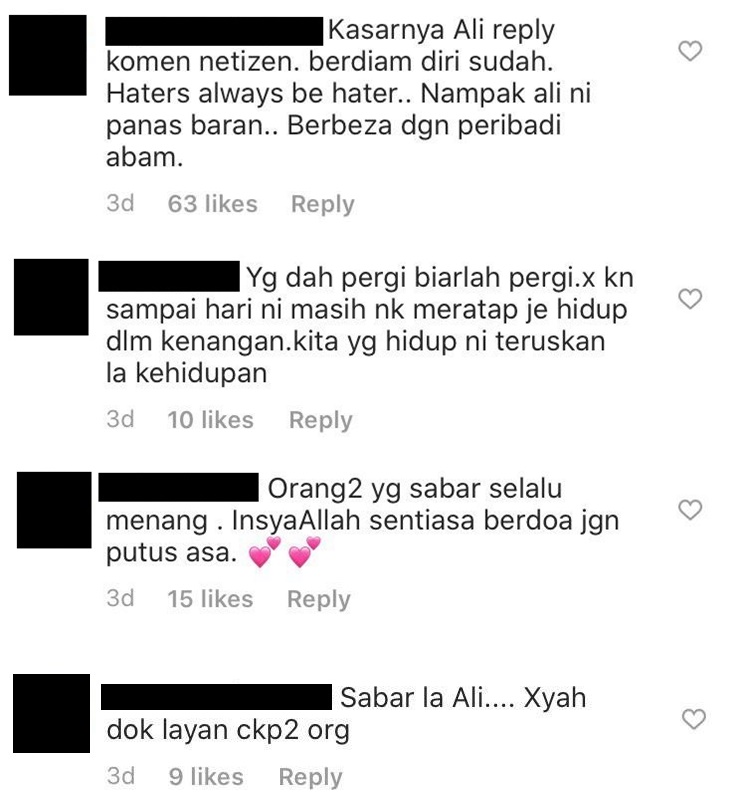Heart the 'Sabar la Ali' comment
Image resolution: width=746 pixels, height=812 pixels.
(694, 719)
